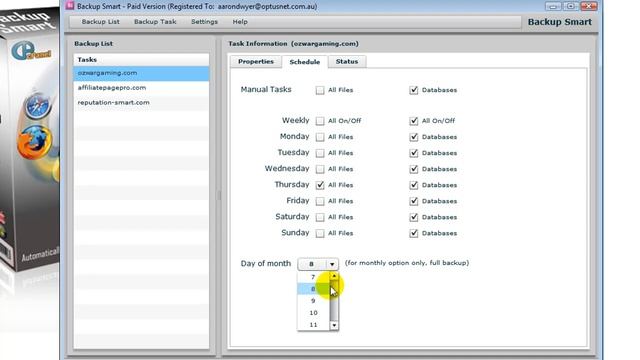Screen dimensions: 640x360
Task: Check Friday All Files checkbox
Action: point(320,201)
